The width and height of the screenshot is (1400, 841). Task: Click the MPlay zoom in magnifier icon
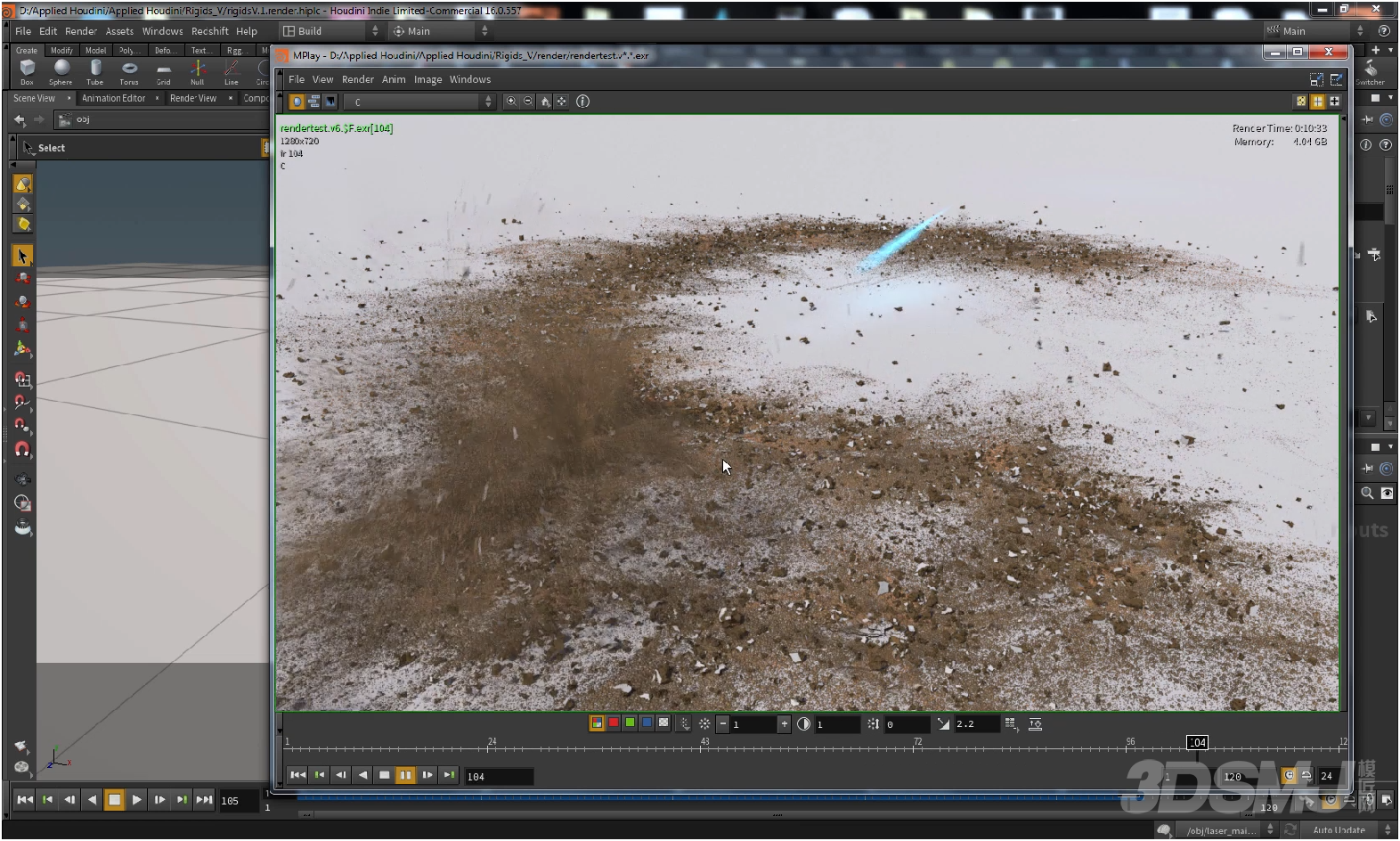[x=511, y=102]
